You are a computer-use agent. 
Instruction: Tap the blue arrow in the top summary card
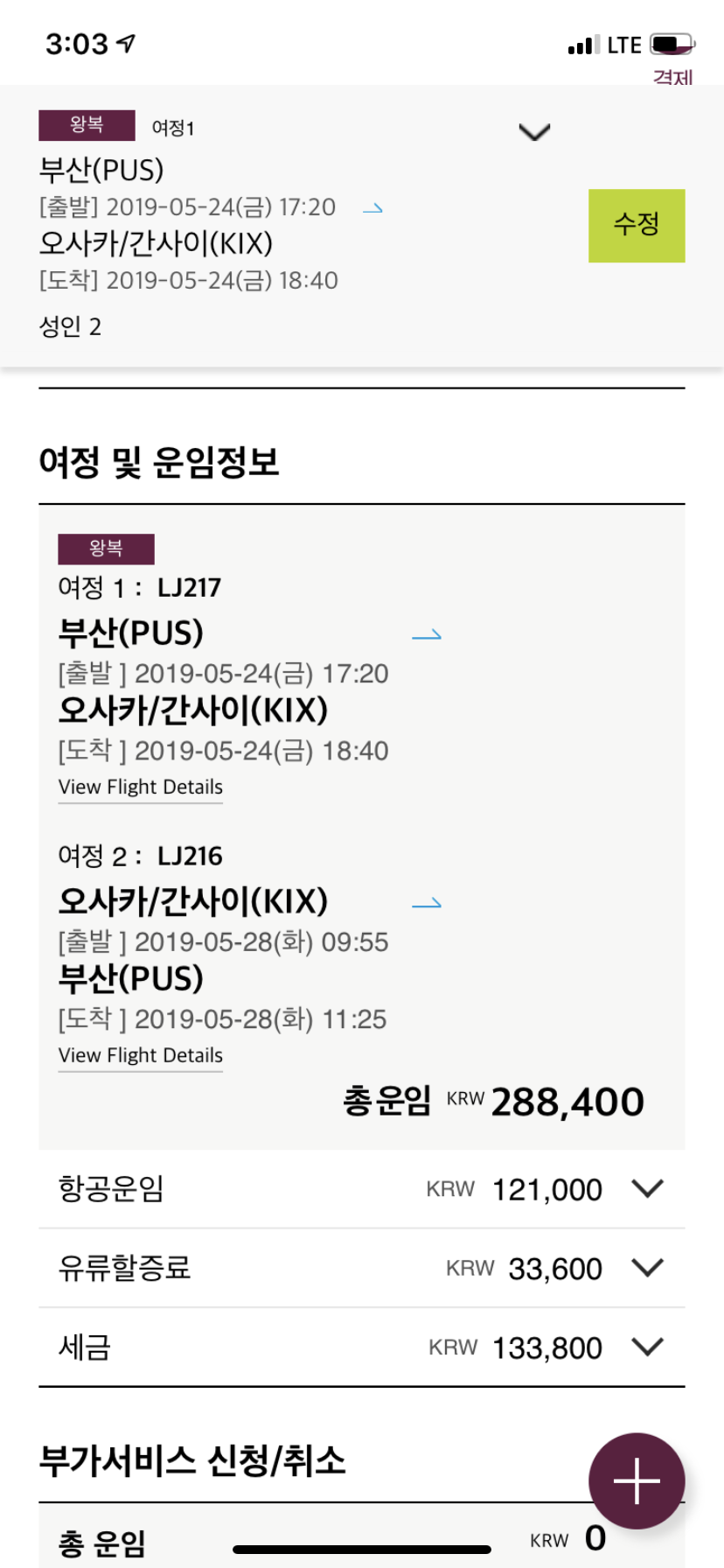click(373, 208)
